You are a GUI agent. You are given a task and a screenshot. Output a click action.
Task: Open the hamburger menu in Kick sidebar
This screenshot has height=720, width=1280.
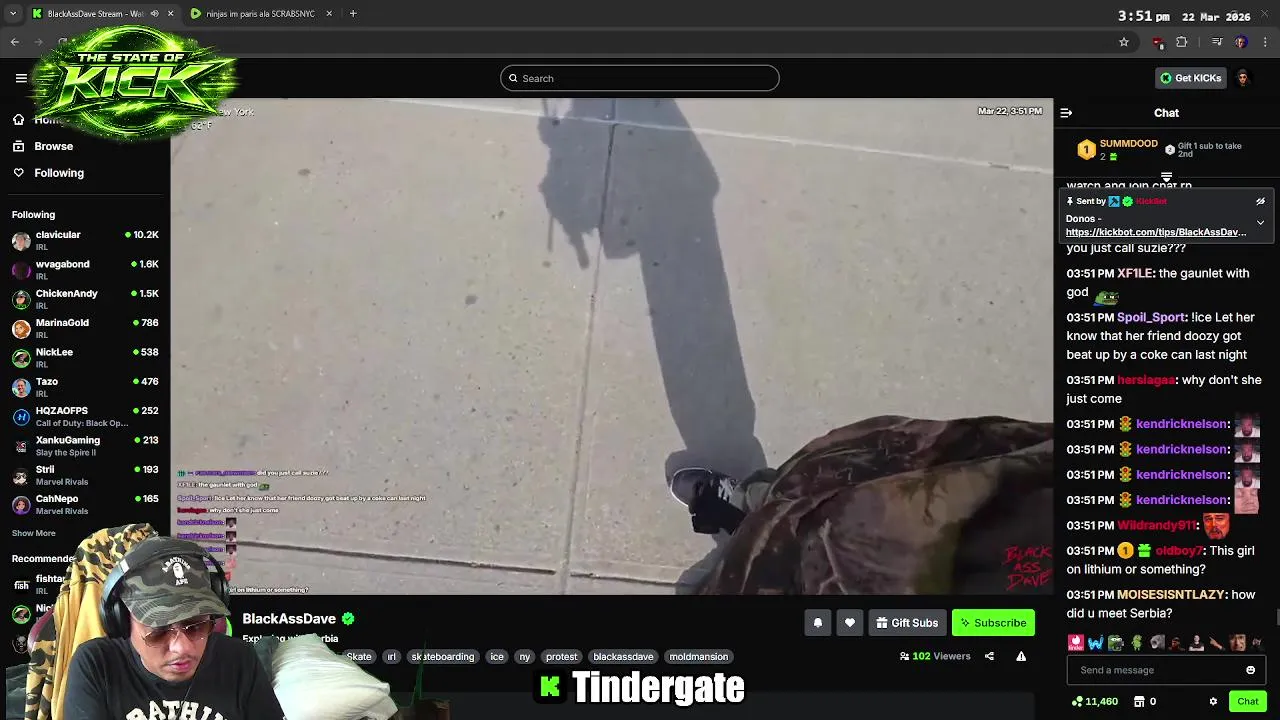tap(21, 78)
